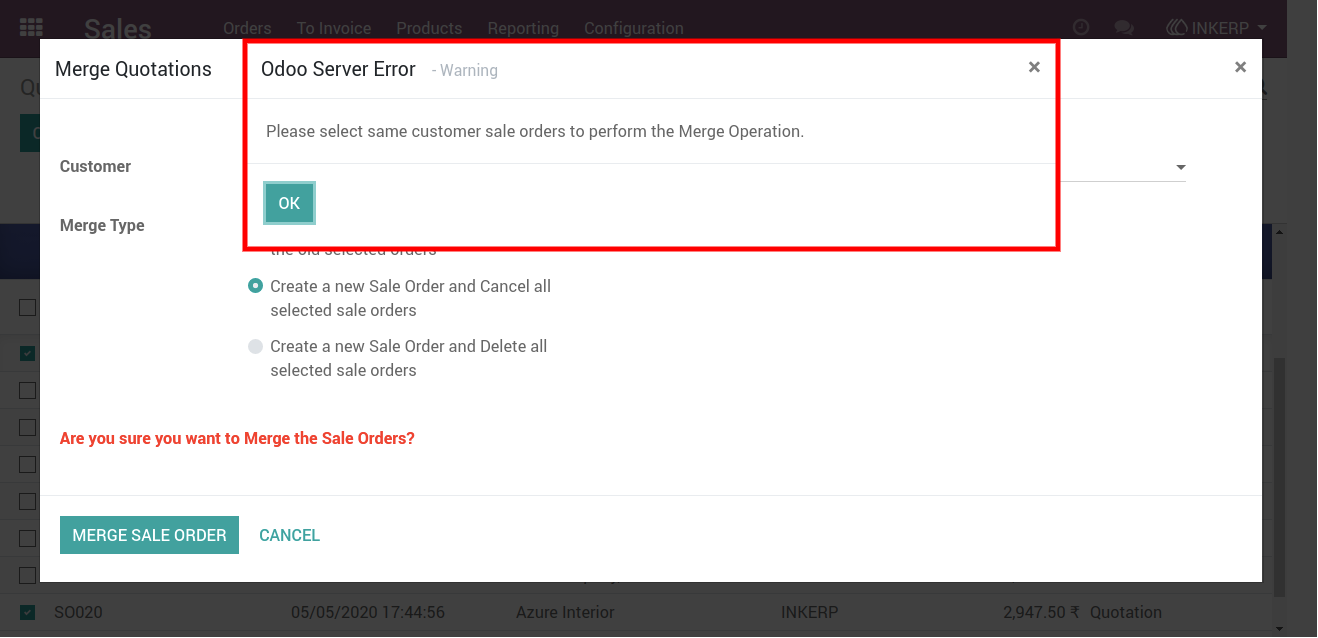Open the Reporting menu
The width and height of the screenshot is (1318, 638).
(x=523, y=28)
